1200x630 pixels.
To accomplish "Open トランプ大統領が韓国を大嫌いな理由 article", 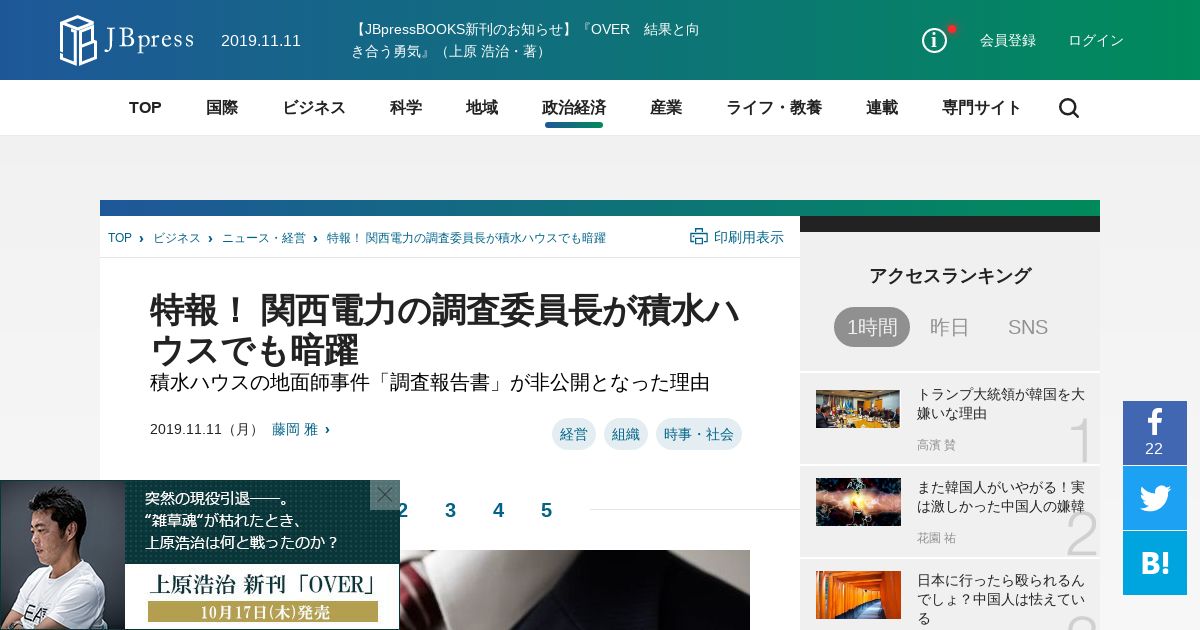I will (x=1001, y=404).
